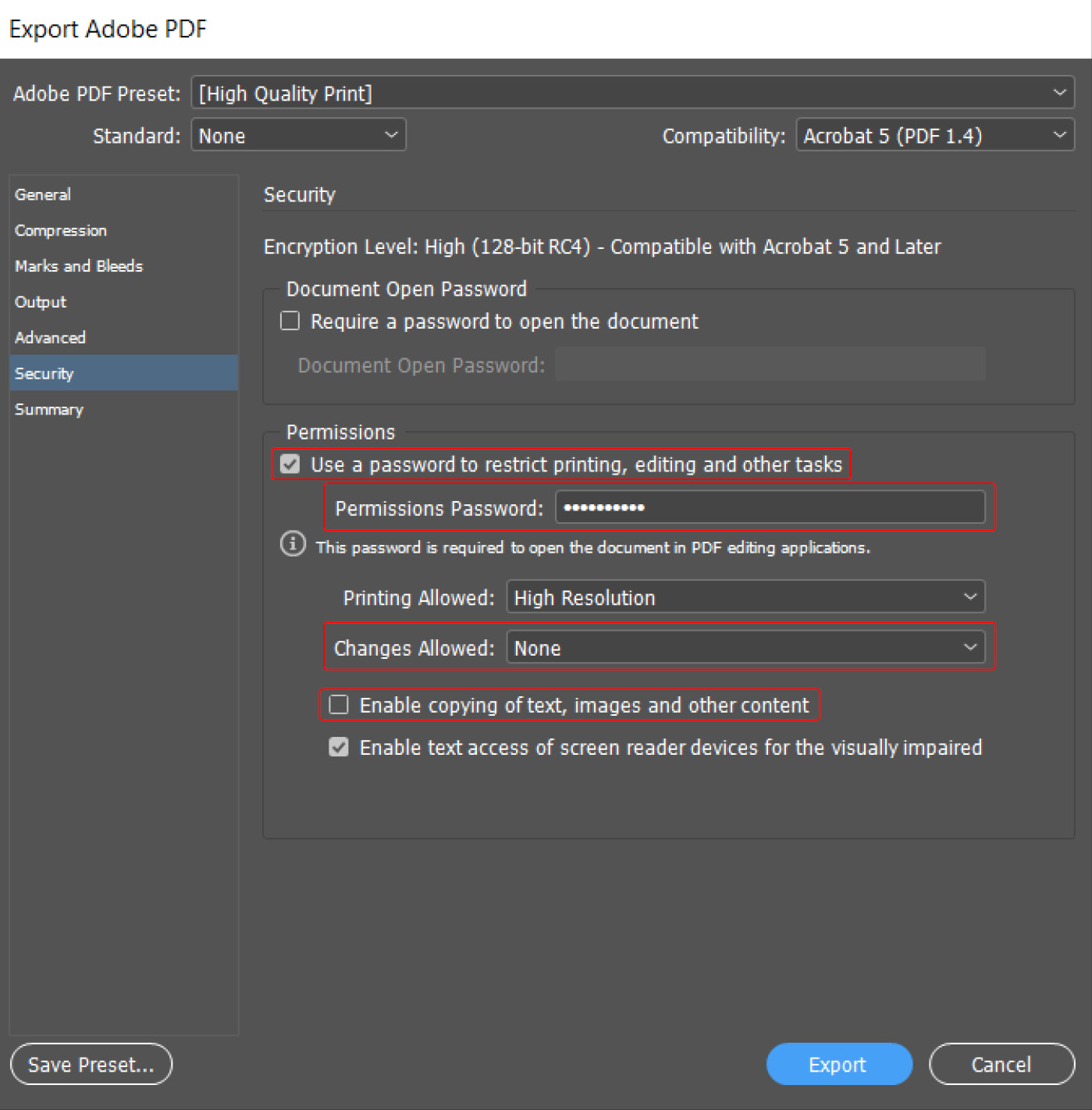View the Summary section

[49, 410]
